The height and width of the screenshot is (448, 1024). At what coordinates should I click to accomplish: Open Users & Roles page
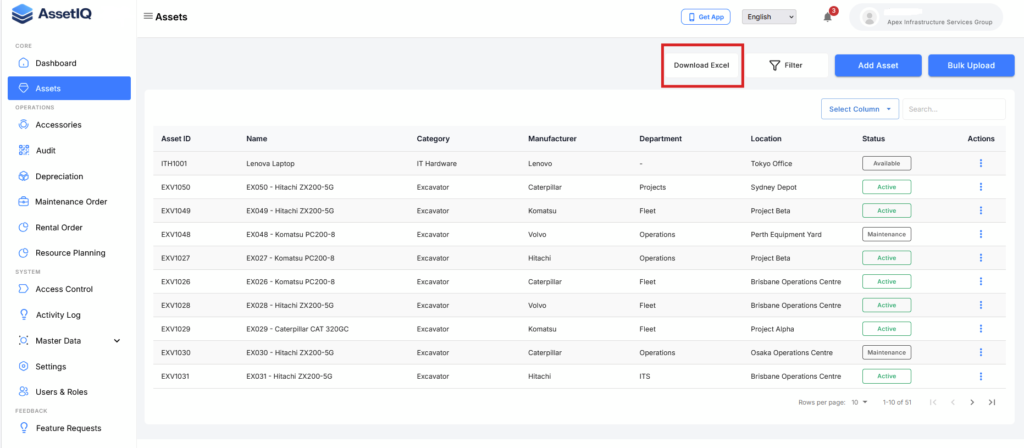point(69,392)
